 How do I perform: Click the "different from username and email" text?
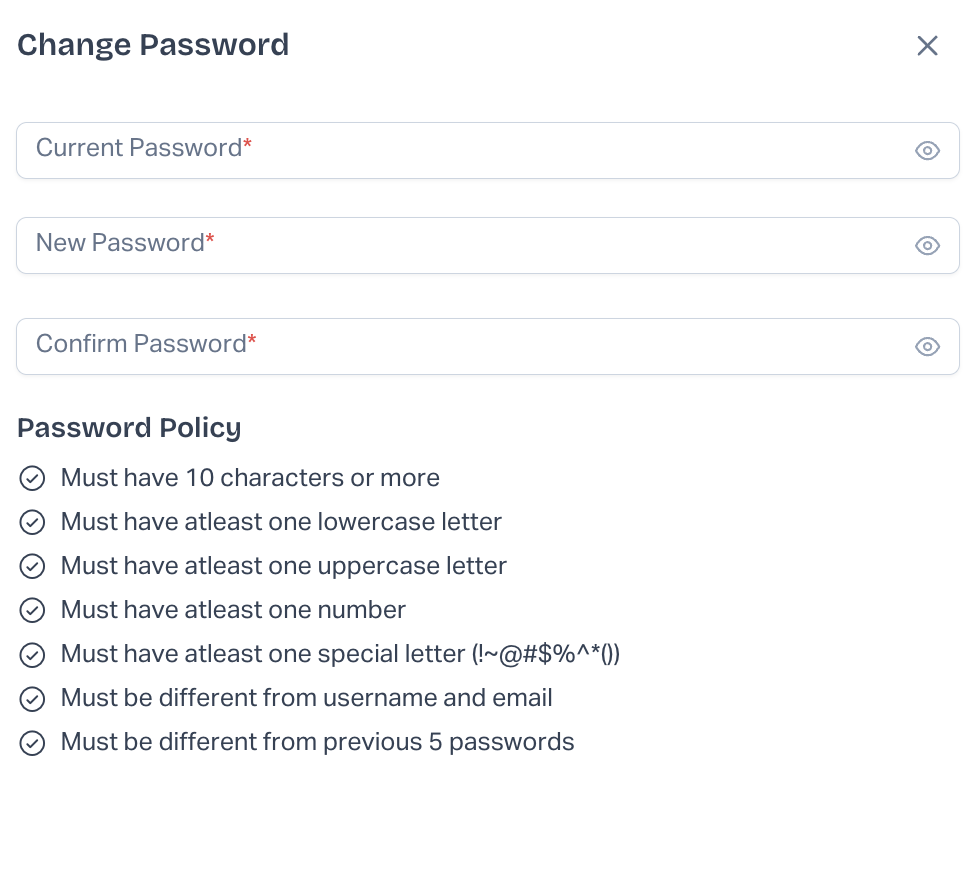point(306,698)
